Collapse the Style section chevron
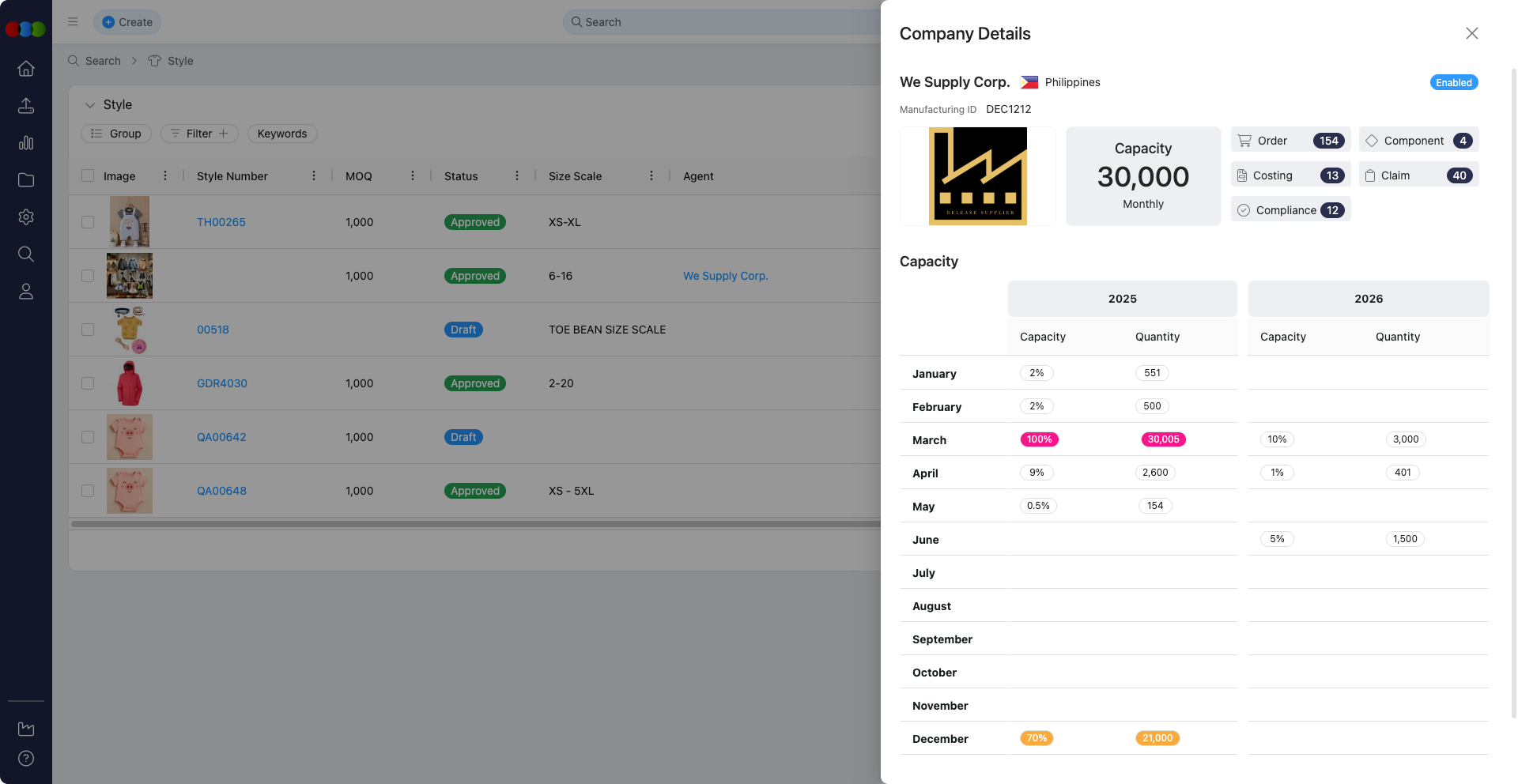 (90, 105)
